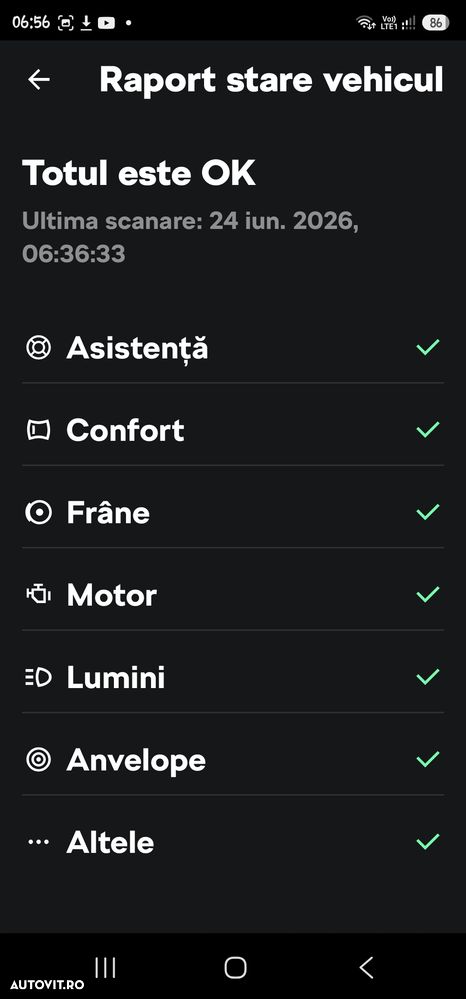Image resolution: width=466 pixels, height=999 pixels.
Task: Select the Altele three-dots icon
Action: [38, 842]
